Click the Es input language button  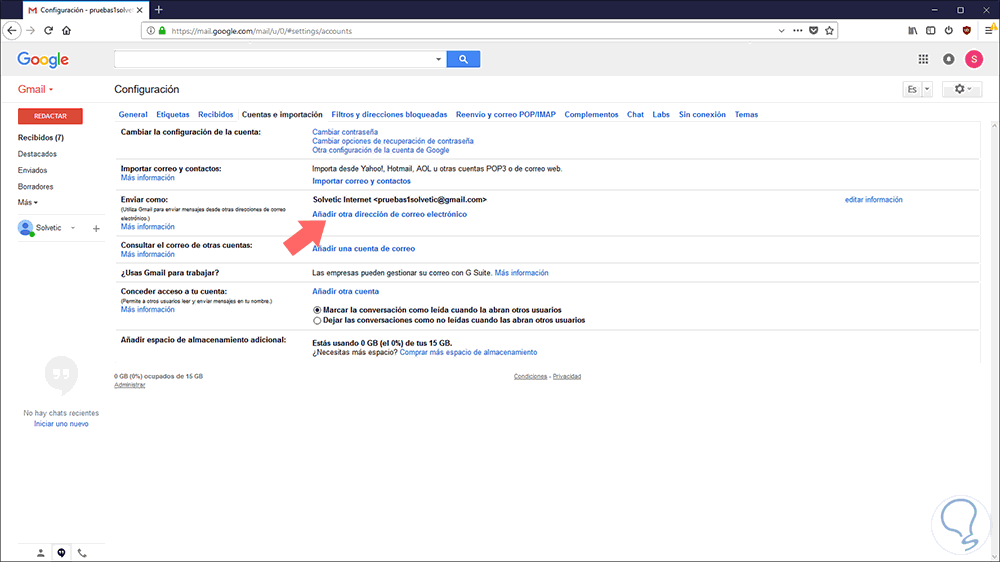pos(912,89)
